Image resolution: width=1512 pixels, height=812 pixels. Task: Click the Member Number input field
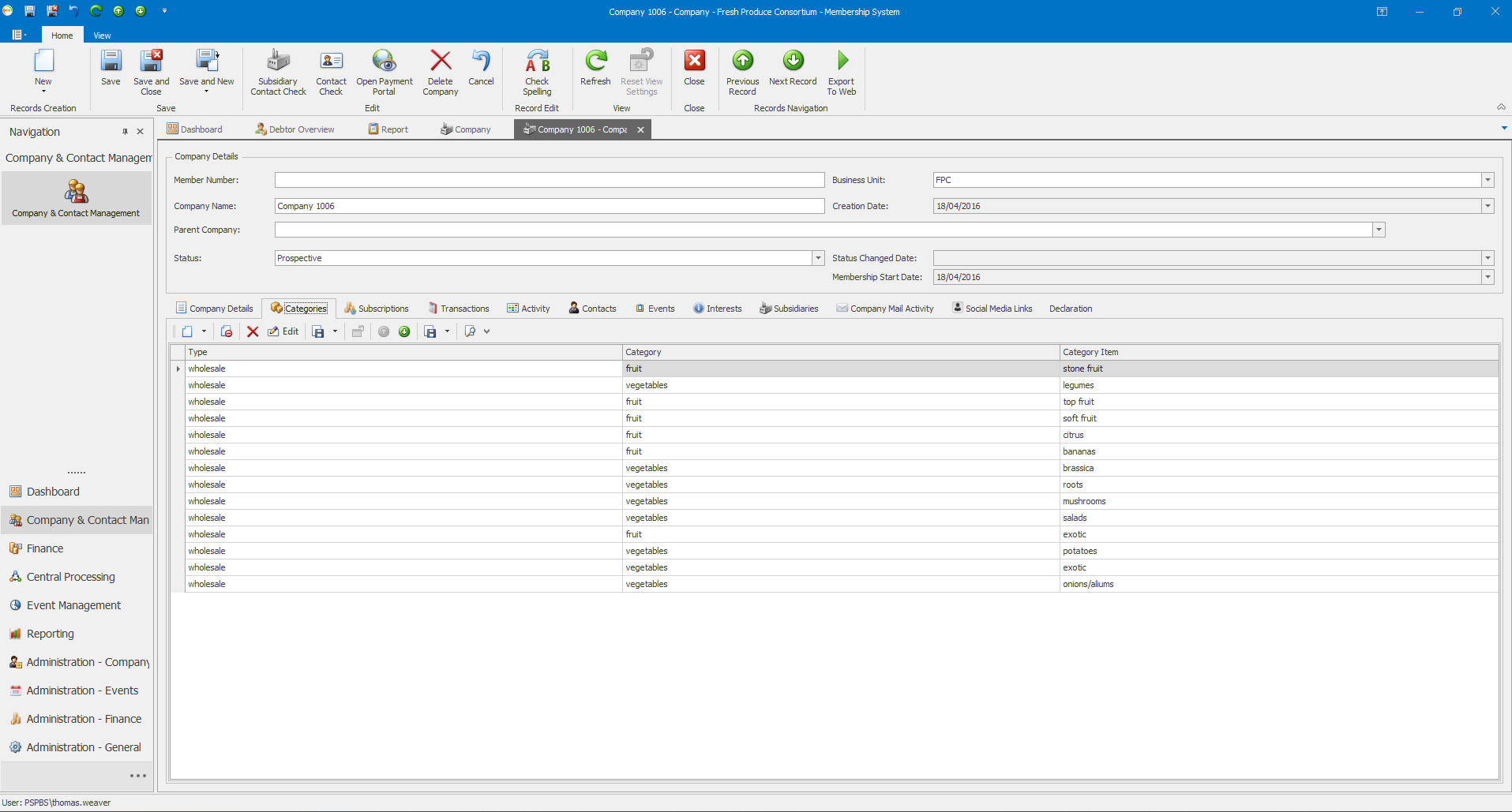pyautogui.click(x=550, y=180)
